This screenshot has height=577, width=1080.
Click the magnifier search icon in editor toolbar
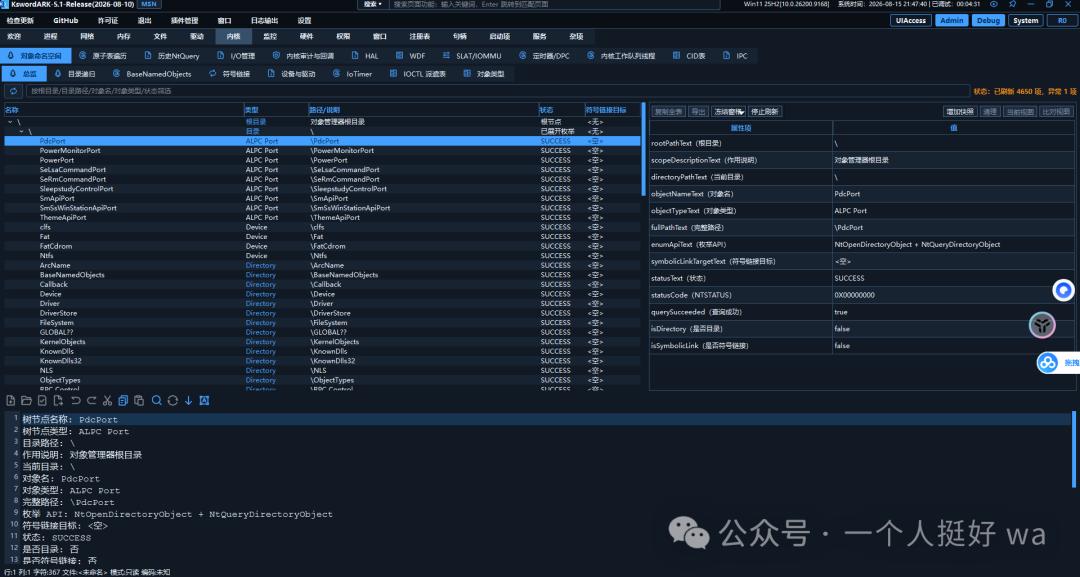click(156, 401)
